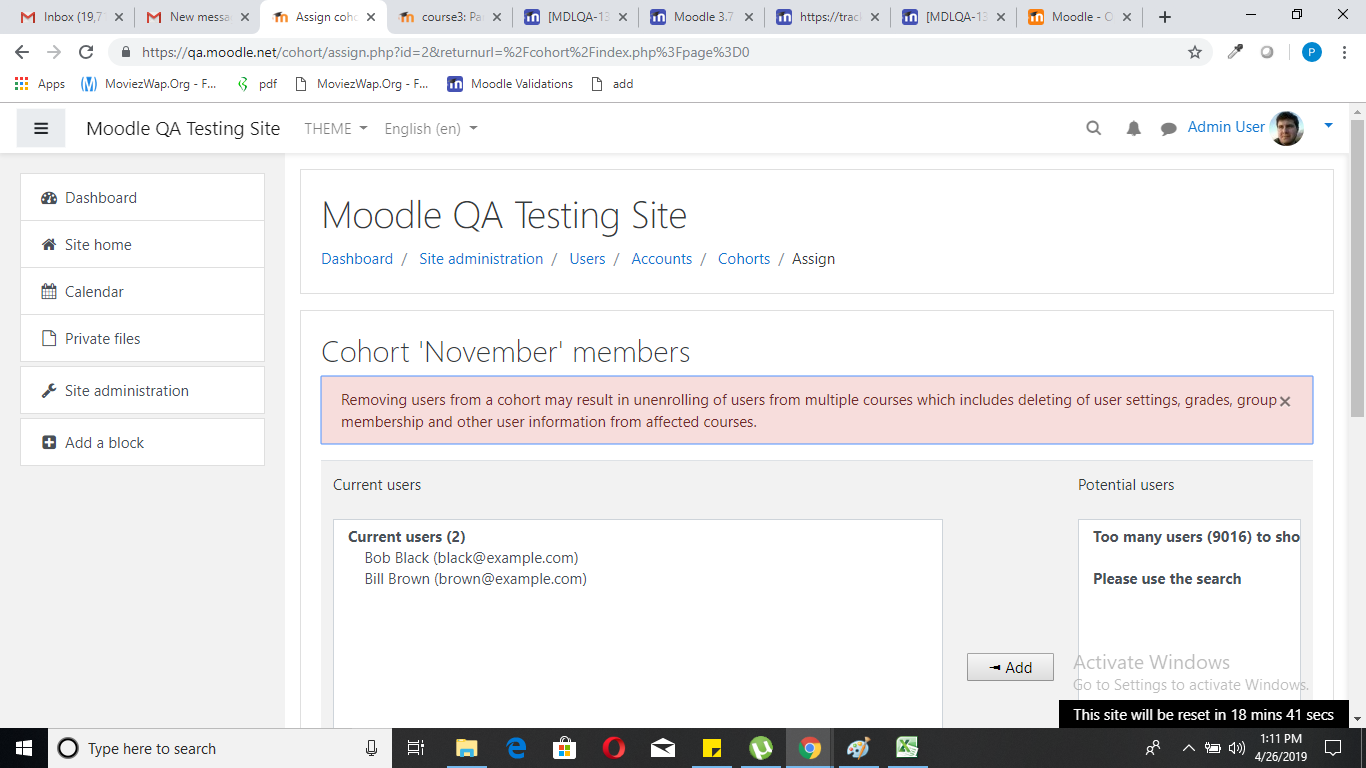This screenshot has height=768, width=1366.
Task: Open the Windows Start button
Action: point(23,748)
